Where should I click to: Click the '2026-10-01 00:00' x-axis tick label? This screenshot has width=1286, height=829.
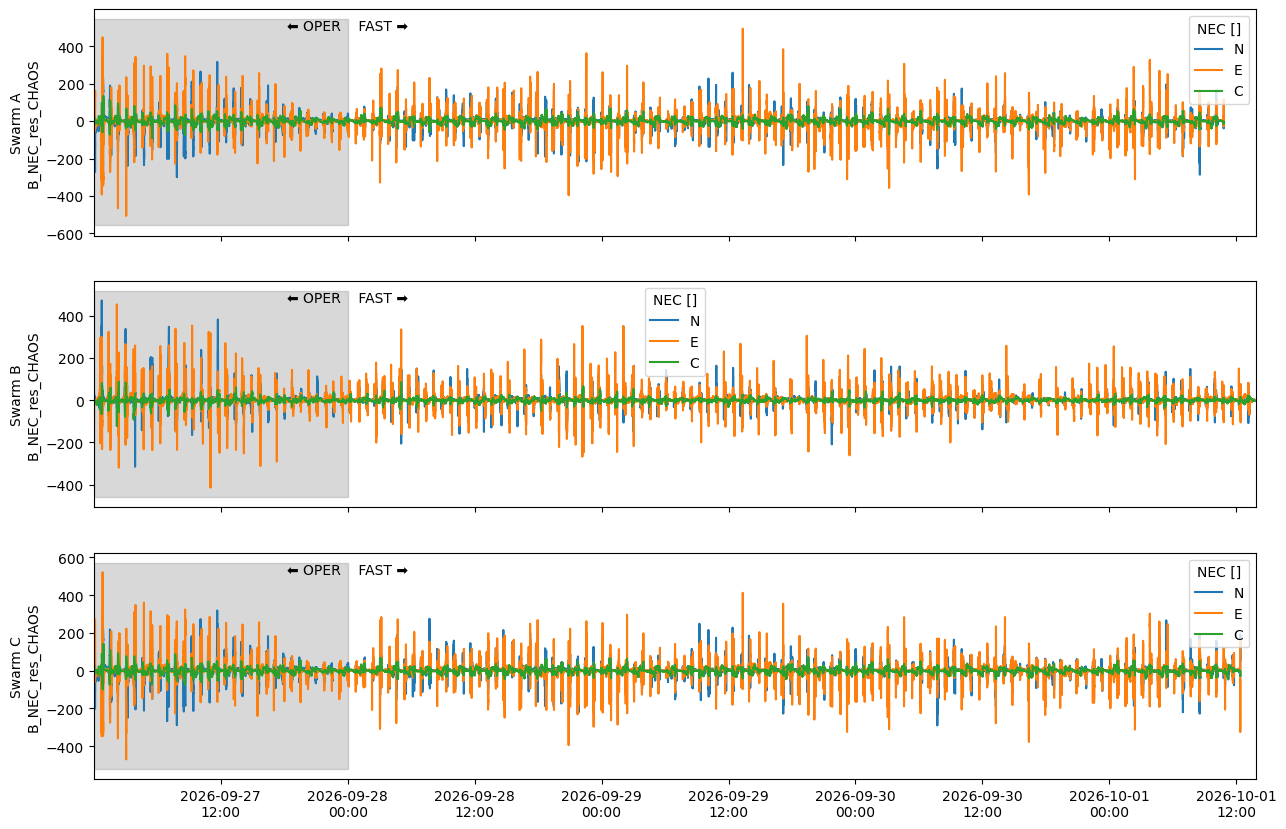[1109, 804]
